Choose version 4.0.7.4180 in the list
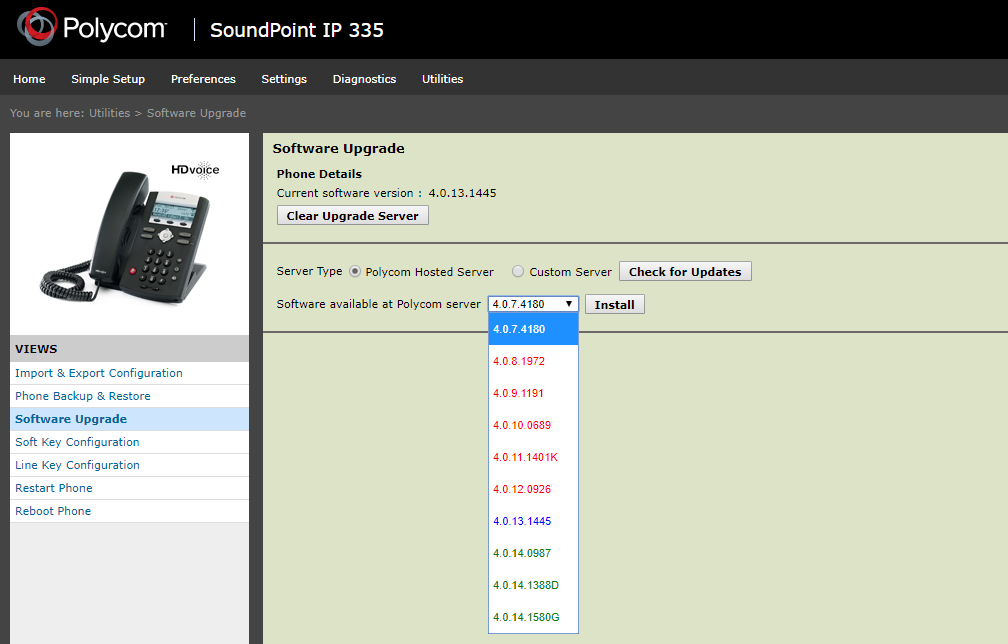Image resolution: width=1008 pixels, height=644 pixels. 534,329
